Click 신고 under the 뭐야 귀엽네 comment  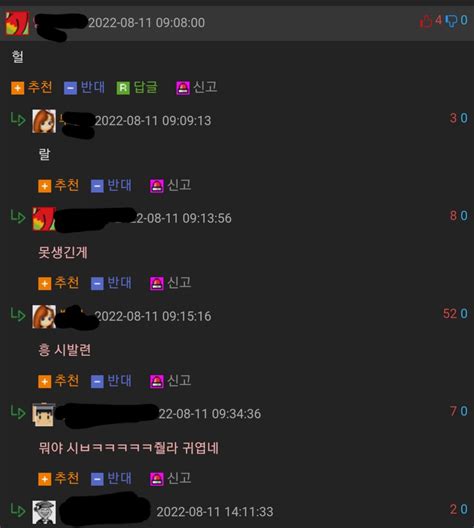pyautogui.click(x=179, y=478)
